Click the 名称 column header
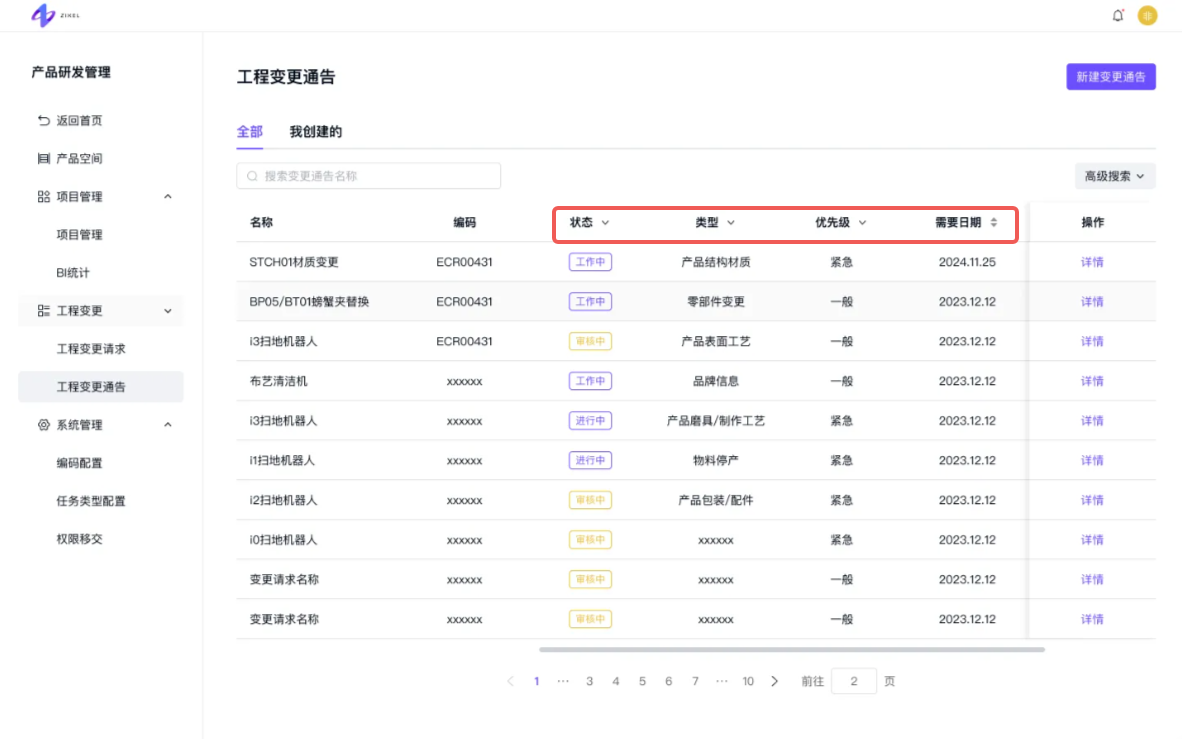This screenshot has width=1182, height=739. pyautogui.click(x=262, y=222)
